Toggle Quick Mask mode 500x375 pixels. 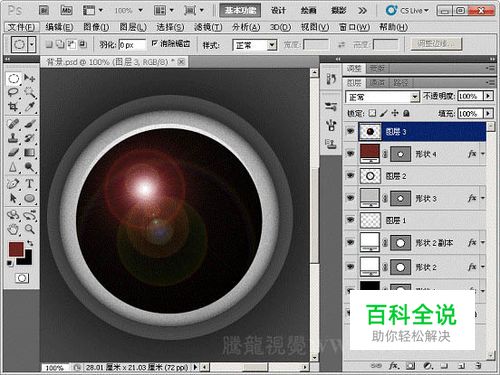pyautogui.click(x=22, y=278)
